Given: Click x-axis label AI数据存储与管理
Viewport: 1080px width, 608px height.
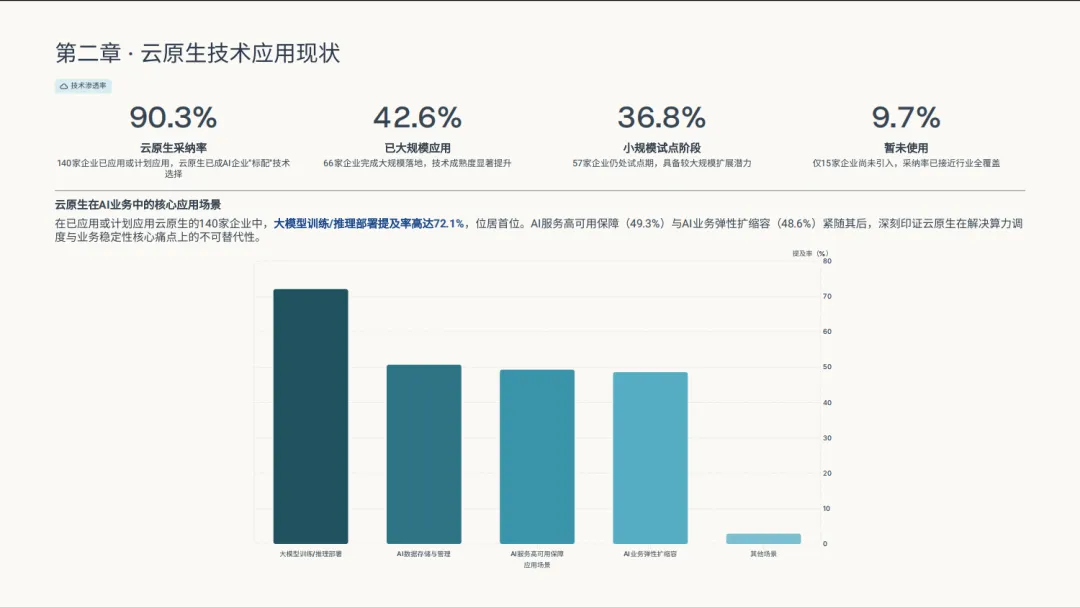Looking at the screenshot, I should pyautogui.click(x=424, y=554).
